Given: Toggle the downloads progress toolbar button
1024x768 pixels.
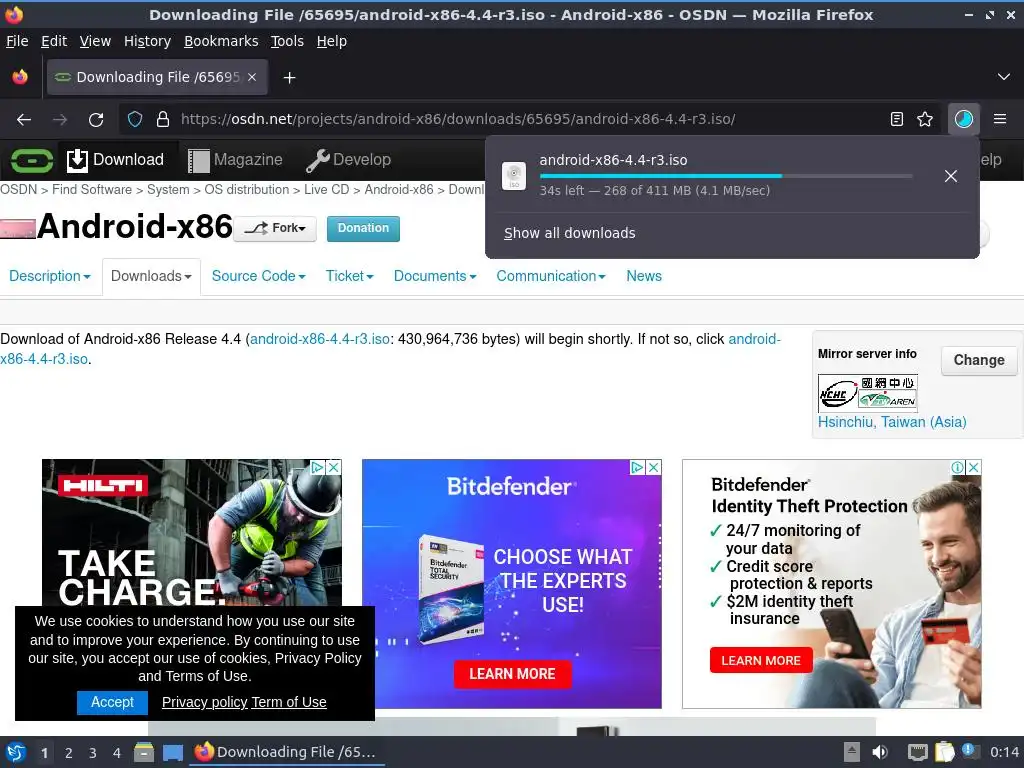Looking at the screenshot, I should click(963, 119).
